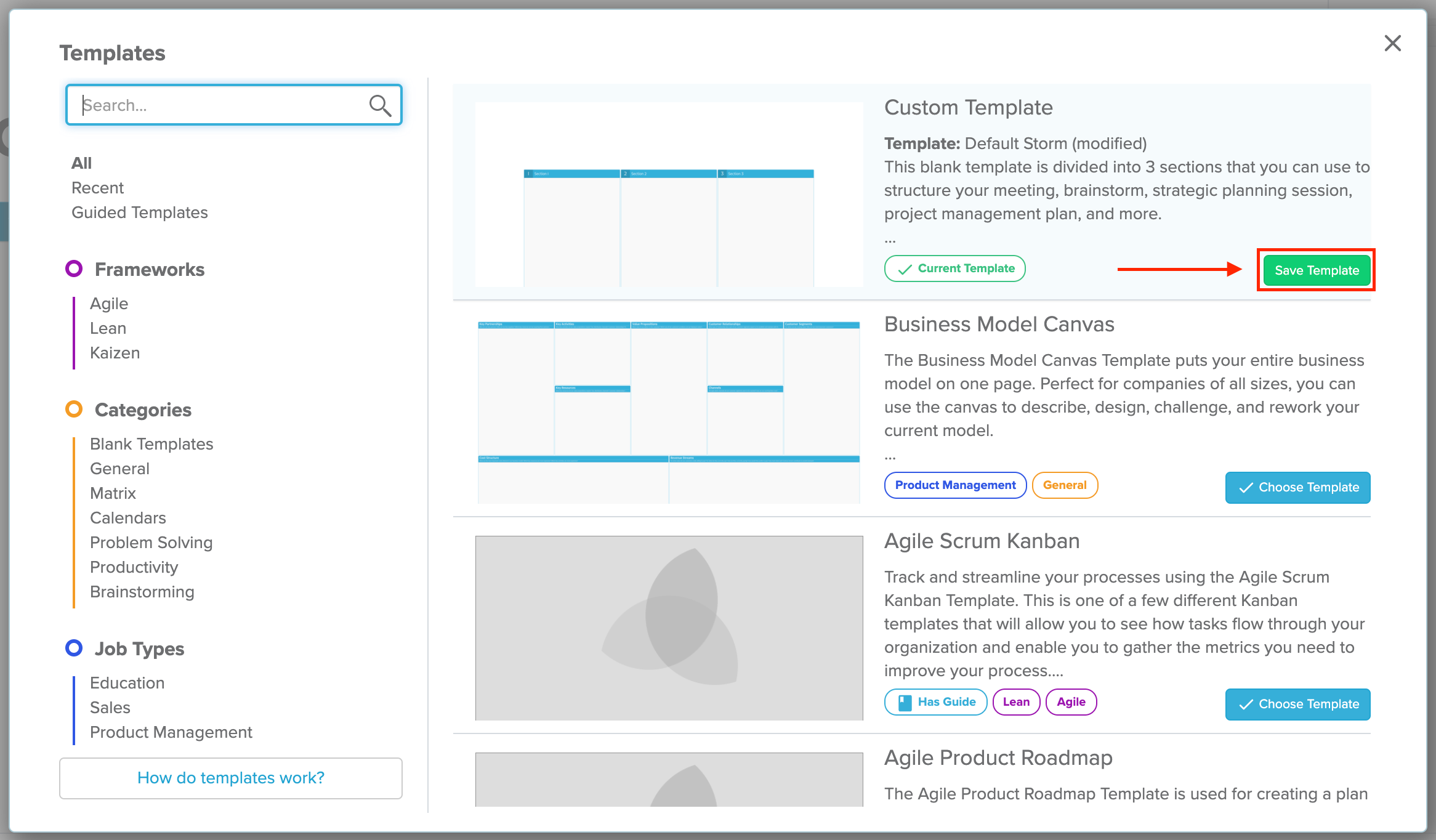The height and width of the screenshot is (840, 1436).
Task: Click the blue Job Types circle icon
Action: (x=74, y=648)
